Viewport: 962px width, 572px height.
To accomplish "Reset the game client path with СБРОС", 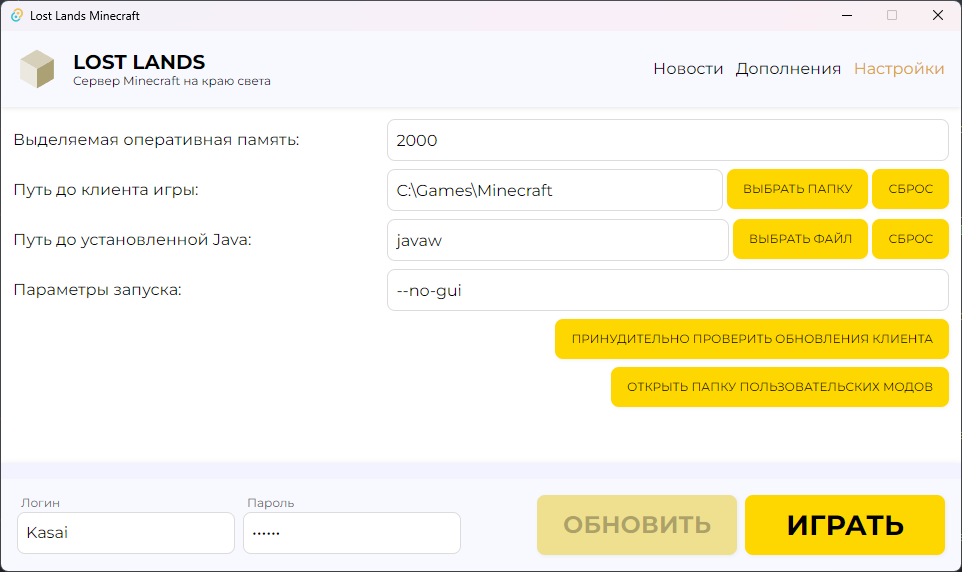I will (910, 189).
